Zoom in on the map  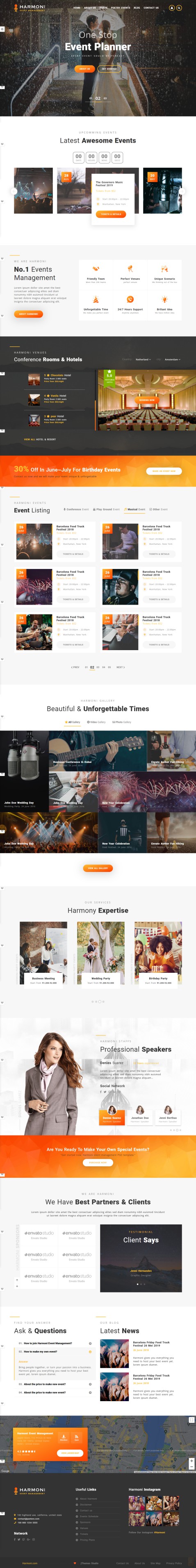click(x=192, y=1460)
